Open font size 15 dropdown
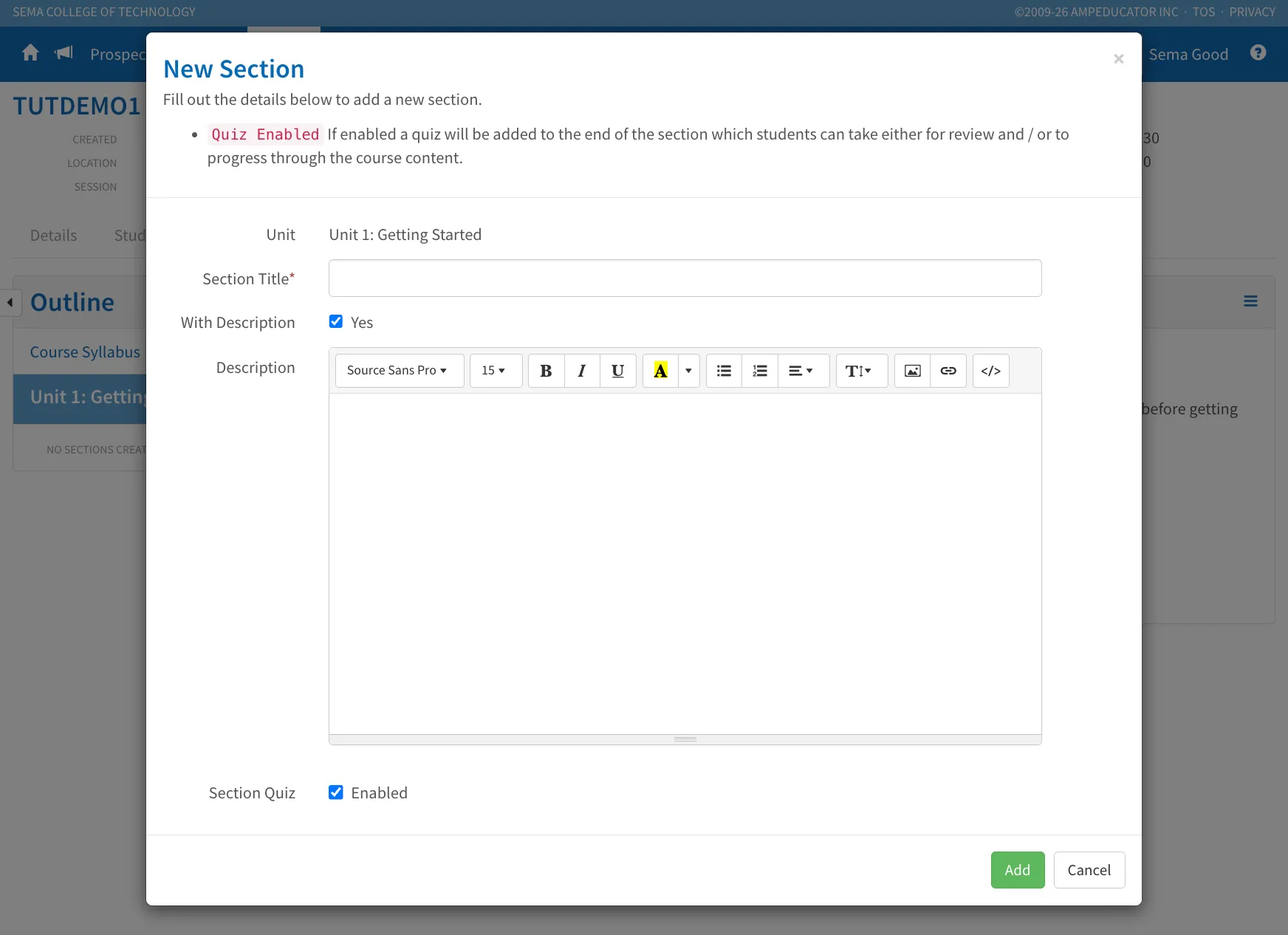The height and width of the screenshot is (935, 1288). point(496,371)
